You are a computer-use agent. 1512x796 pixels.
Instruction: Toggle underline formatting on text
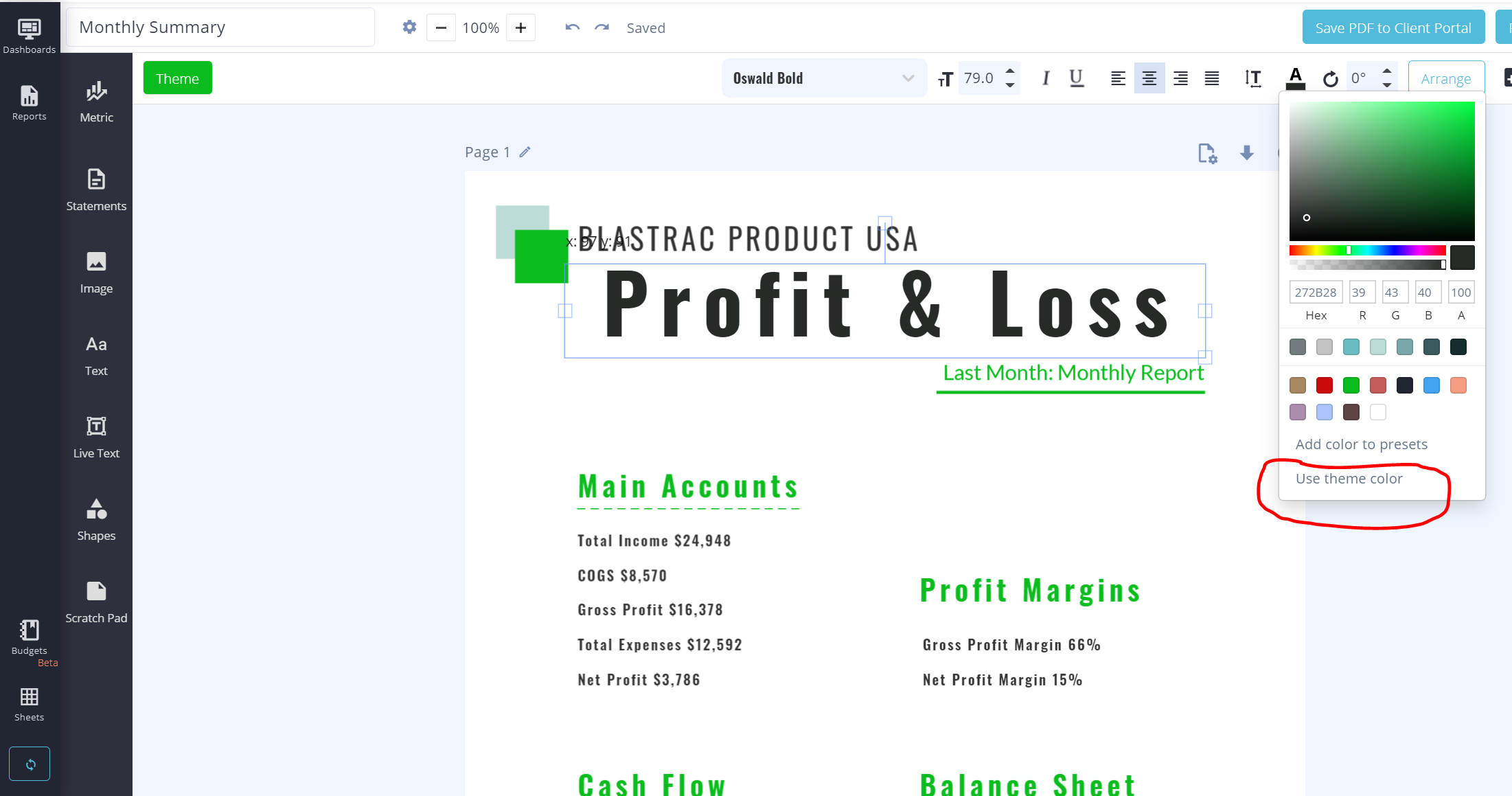(1076, 78)
